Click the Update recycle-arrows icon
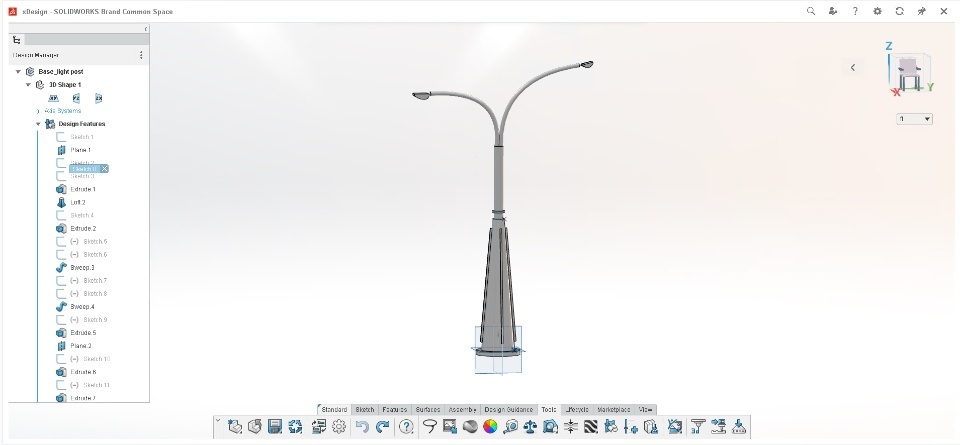This screenshot has height=445, width=960. pyautogui.click(x=295, y=427)
